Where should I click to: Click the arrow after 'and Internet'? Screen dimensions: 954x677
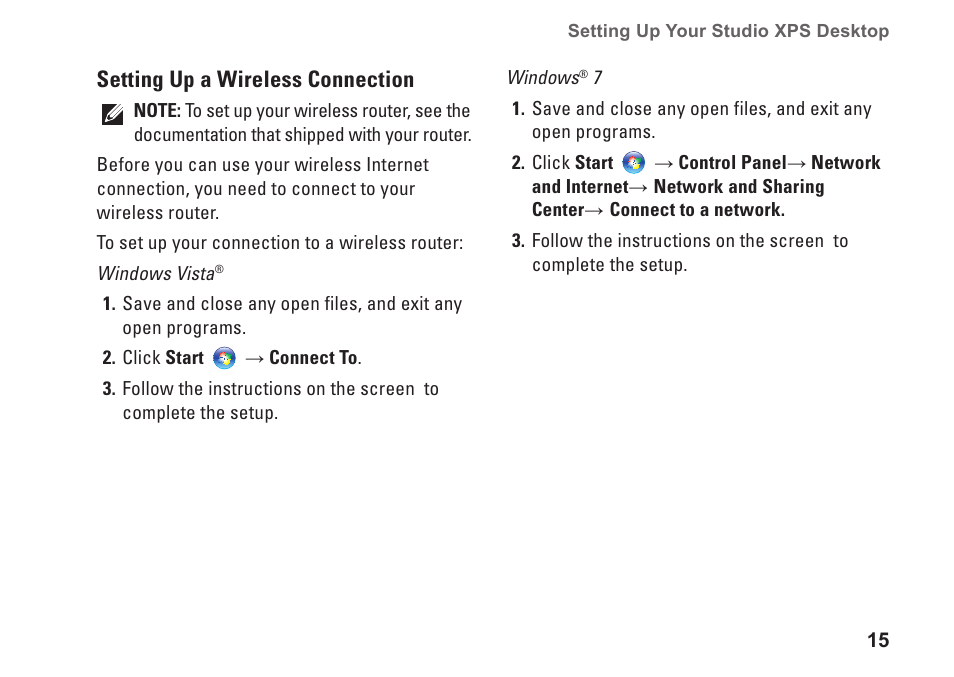pyautogui.click(x=639, y=187)
